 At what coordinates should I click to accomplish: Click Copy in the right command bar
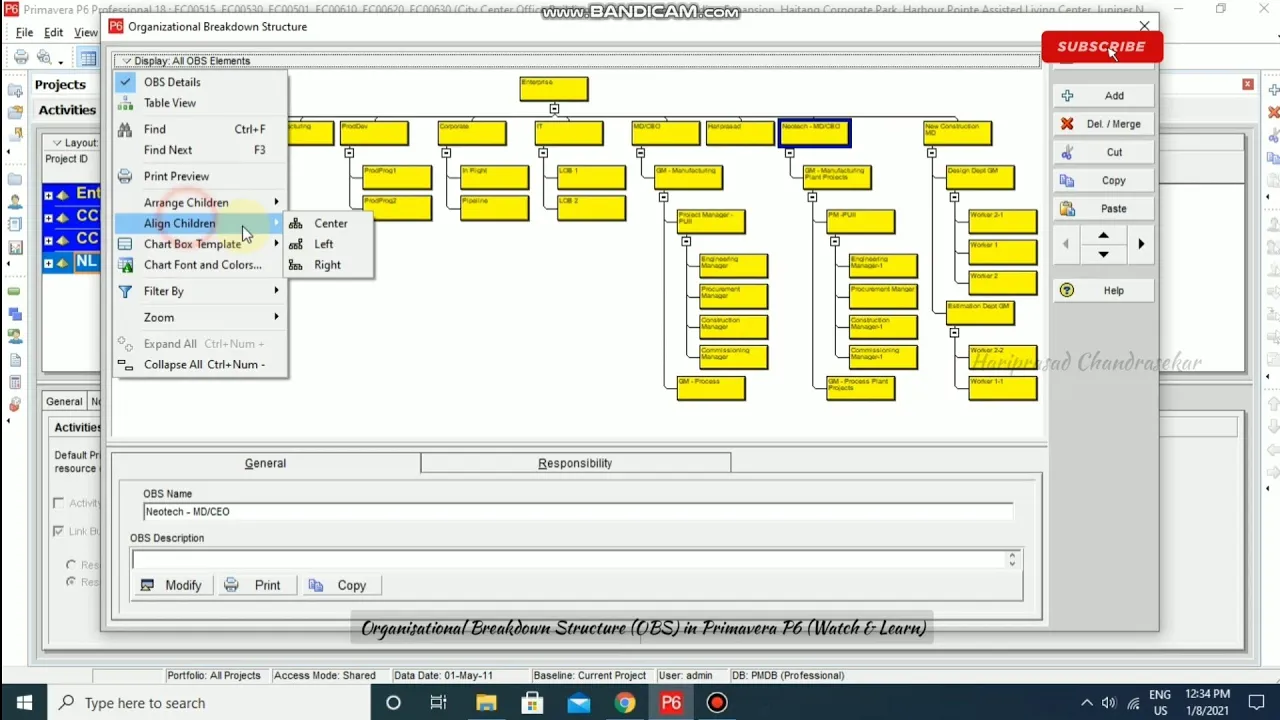1103,181
